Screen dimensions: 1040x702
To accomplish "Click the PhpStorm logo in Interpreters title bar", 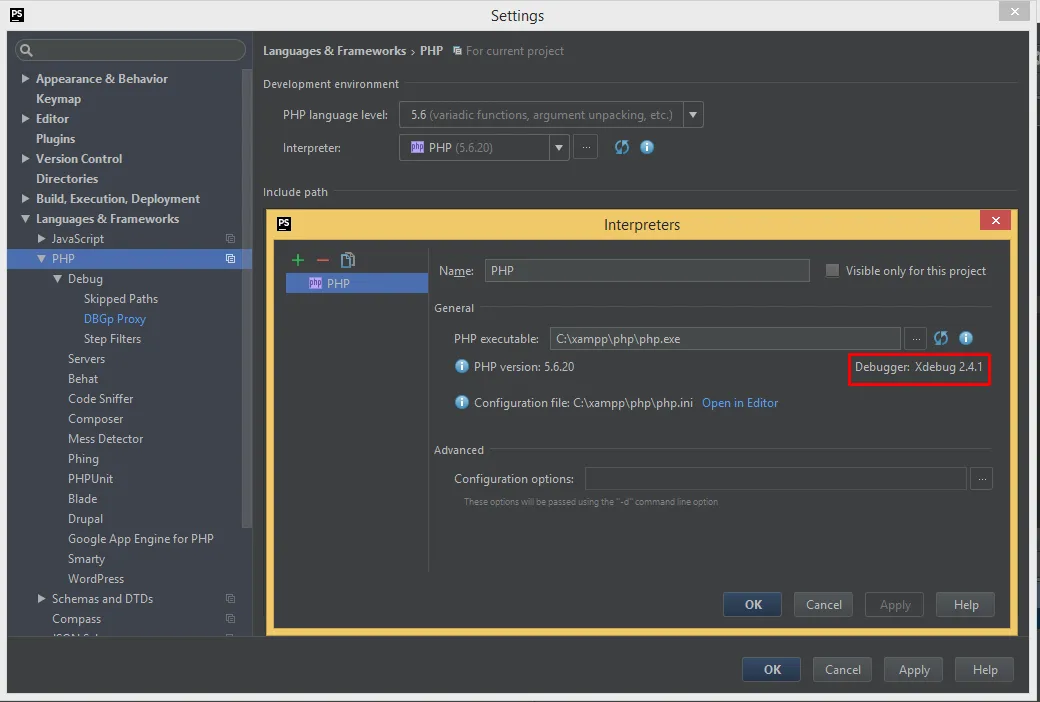I will [284, 224].
